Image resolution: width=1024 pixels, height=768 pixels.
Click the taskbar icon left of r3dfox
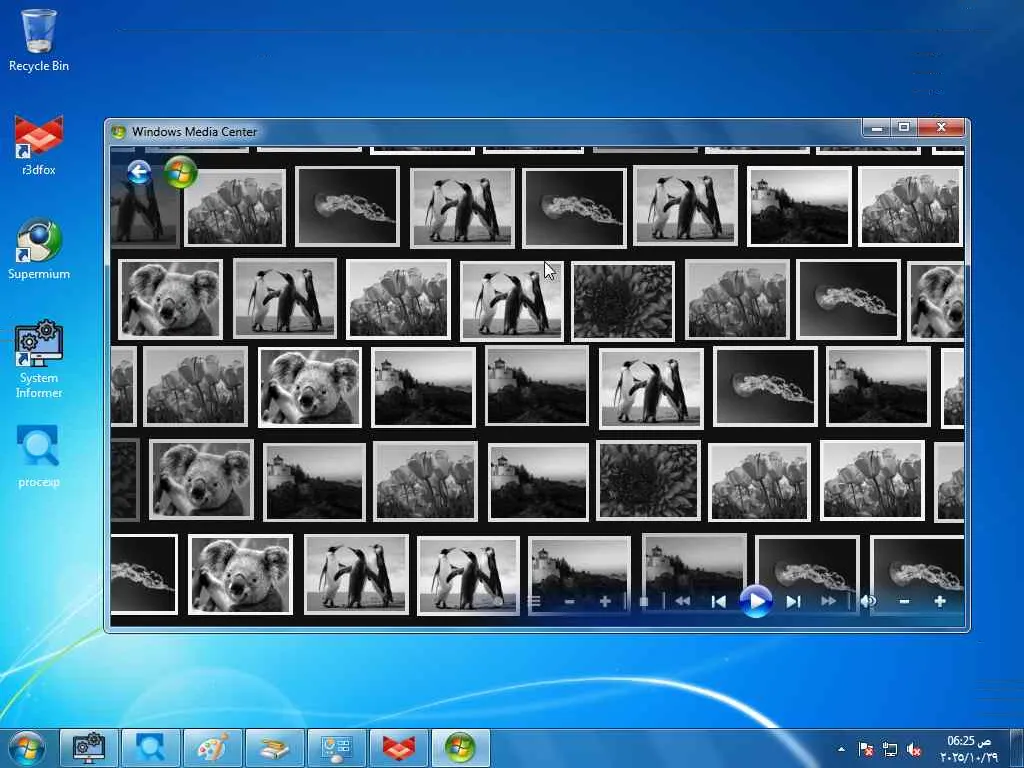[x=337, y=748]
